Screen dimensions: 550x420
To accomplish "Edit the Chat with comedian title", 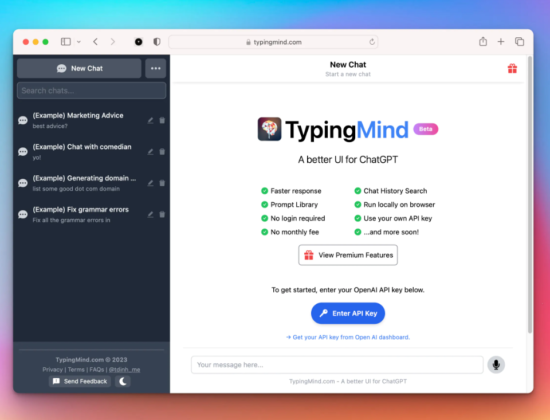I will coord(150,152).
